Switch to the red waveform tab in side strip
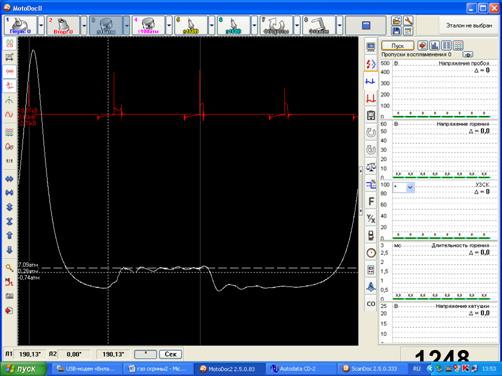502x376 pixels. tap(371, 98)
